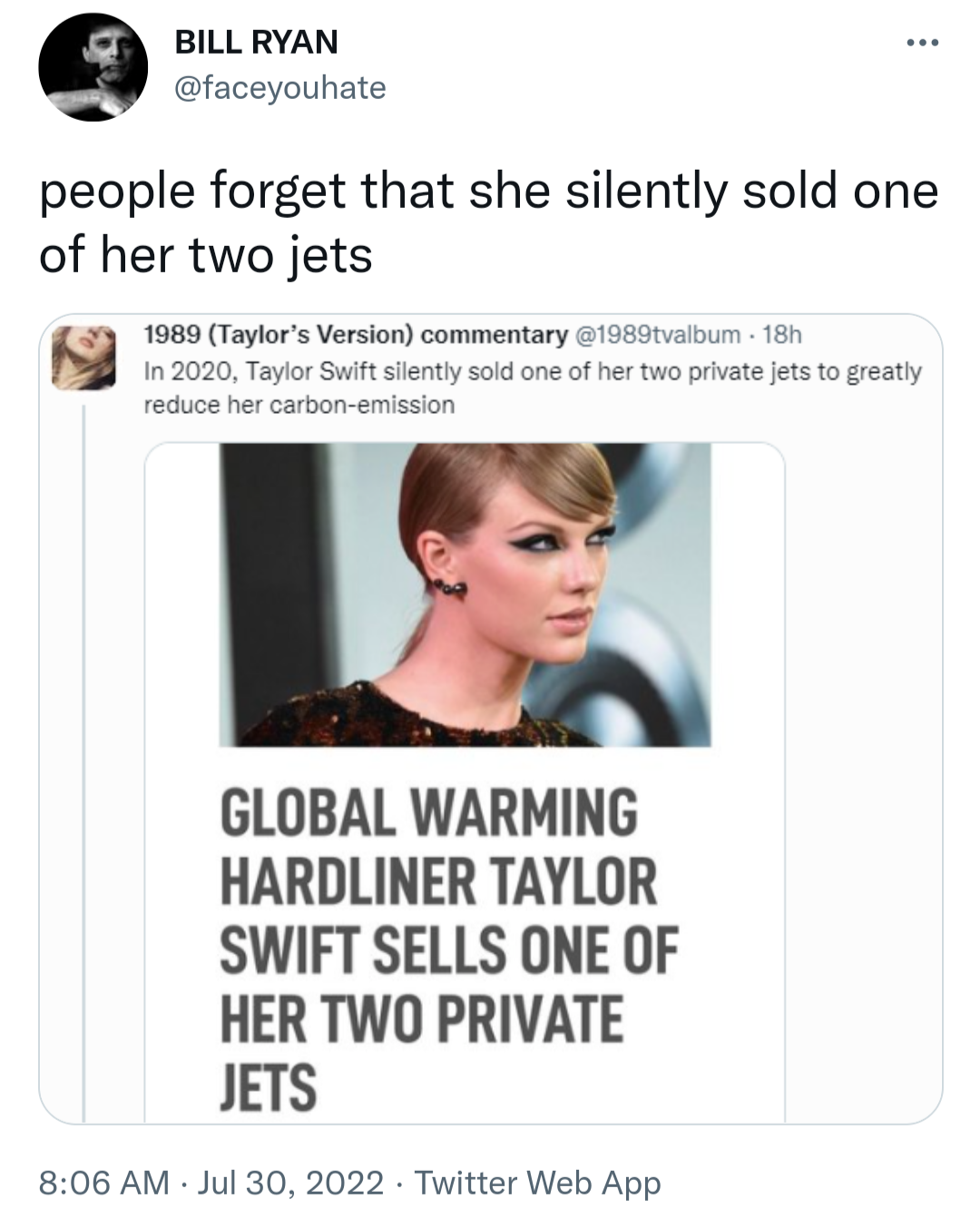Screen dimensions: 980x1208
Task: Click the word JETS in the headline
Action: (269, 1087)
